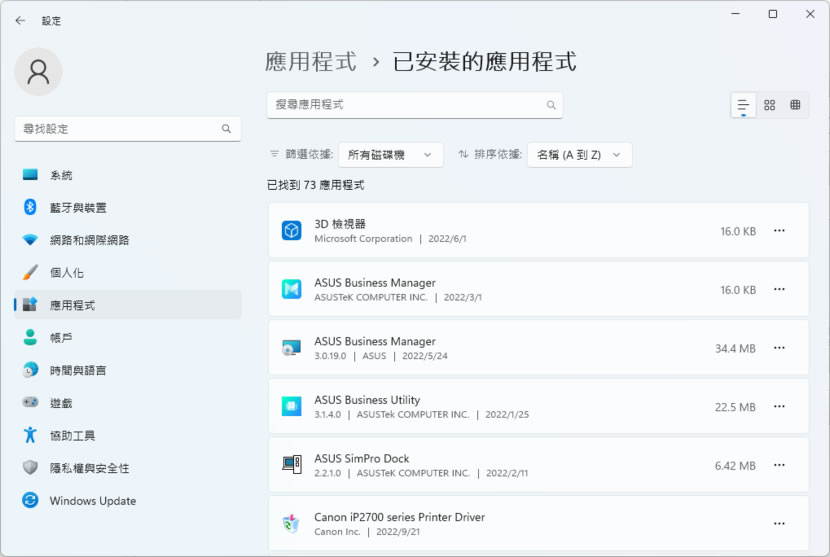830x557 pixels.
Task: Click the 已找到 73 應用程式 count text
Action: coord(315,185)
